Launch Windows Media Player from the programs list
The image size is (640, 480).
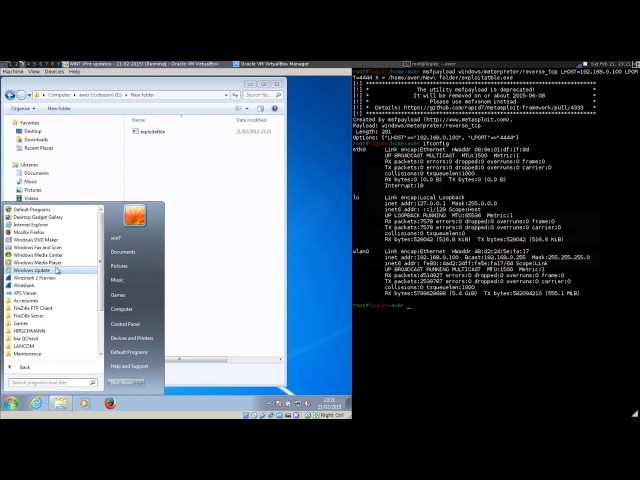click(38, 262)
